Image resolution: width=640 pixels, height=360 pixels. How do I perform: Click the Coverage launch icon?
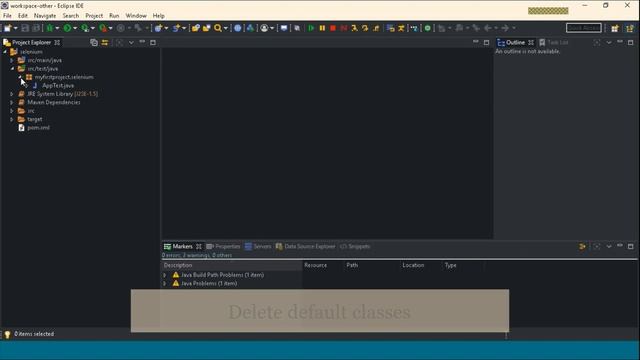(x=85, y=28)
